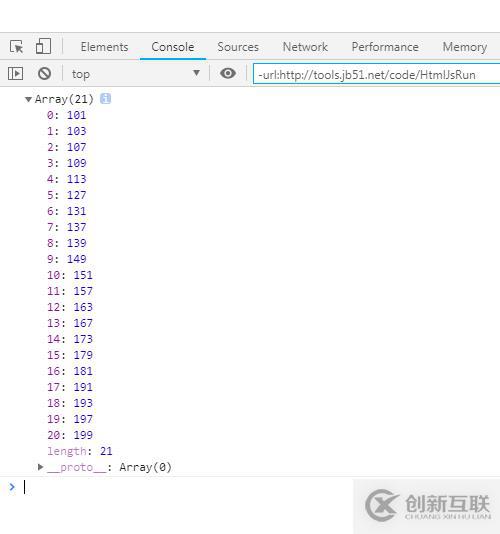Toggle the device toolbar icon
500x534 pixels.
pos(43,46)
